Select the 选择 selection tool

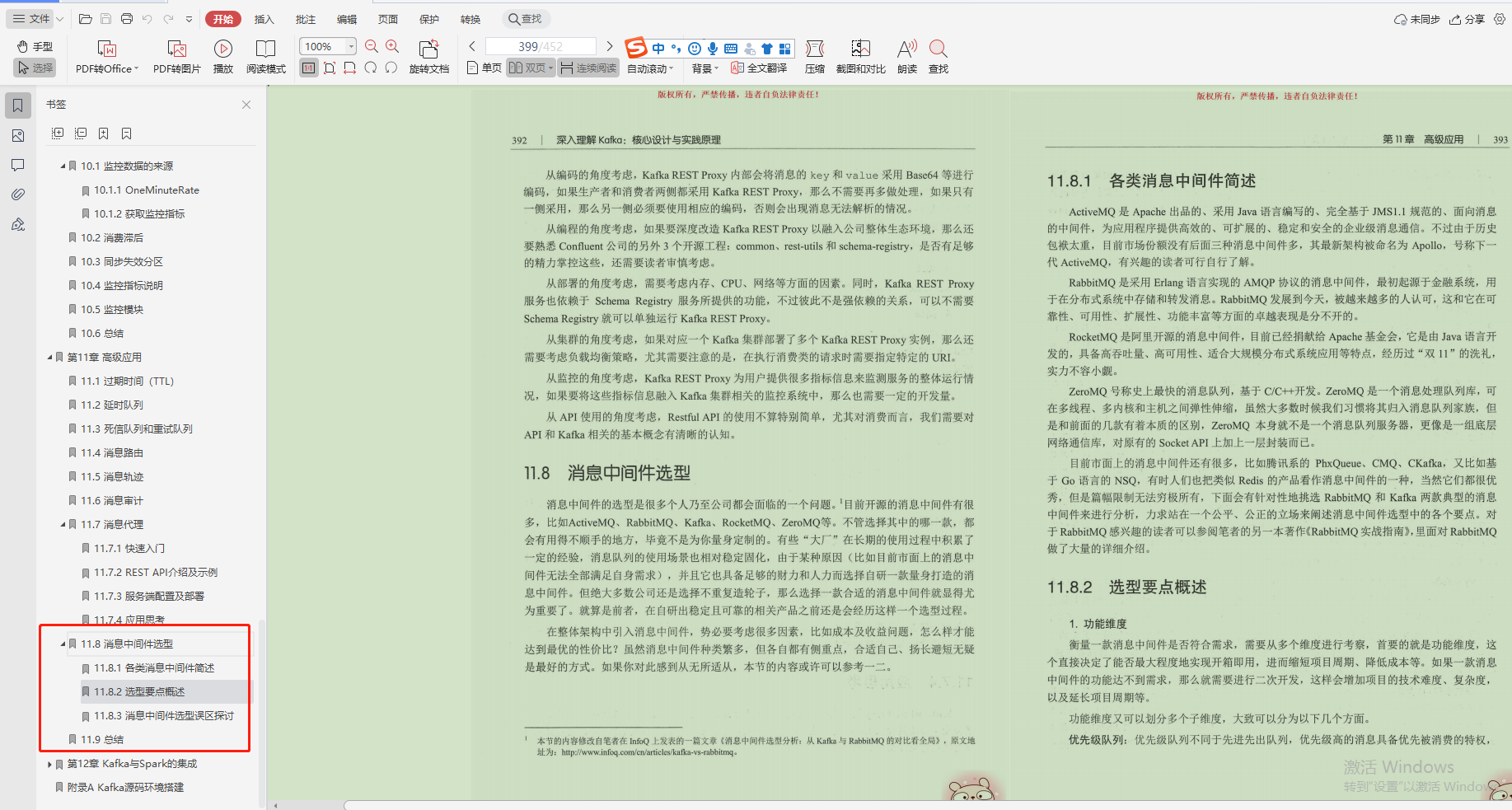pyautogui.click(x=35, y=68)
